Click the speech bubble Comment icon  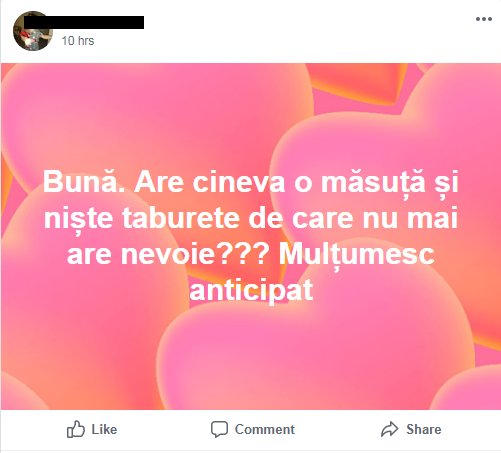point(219,429)
